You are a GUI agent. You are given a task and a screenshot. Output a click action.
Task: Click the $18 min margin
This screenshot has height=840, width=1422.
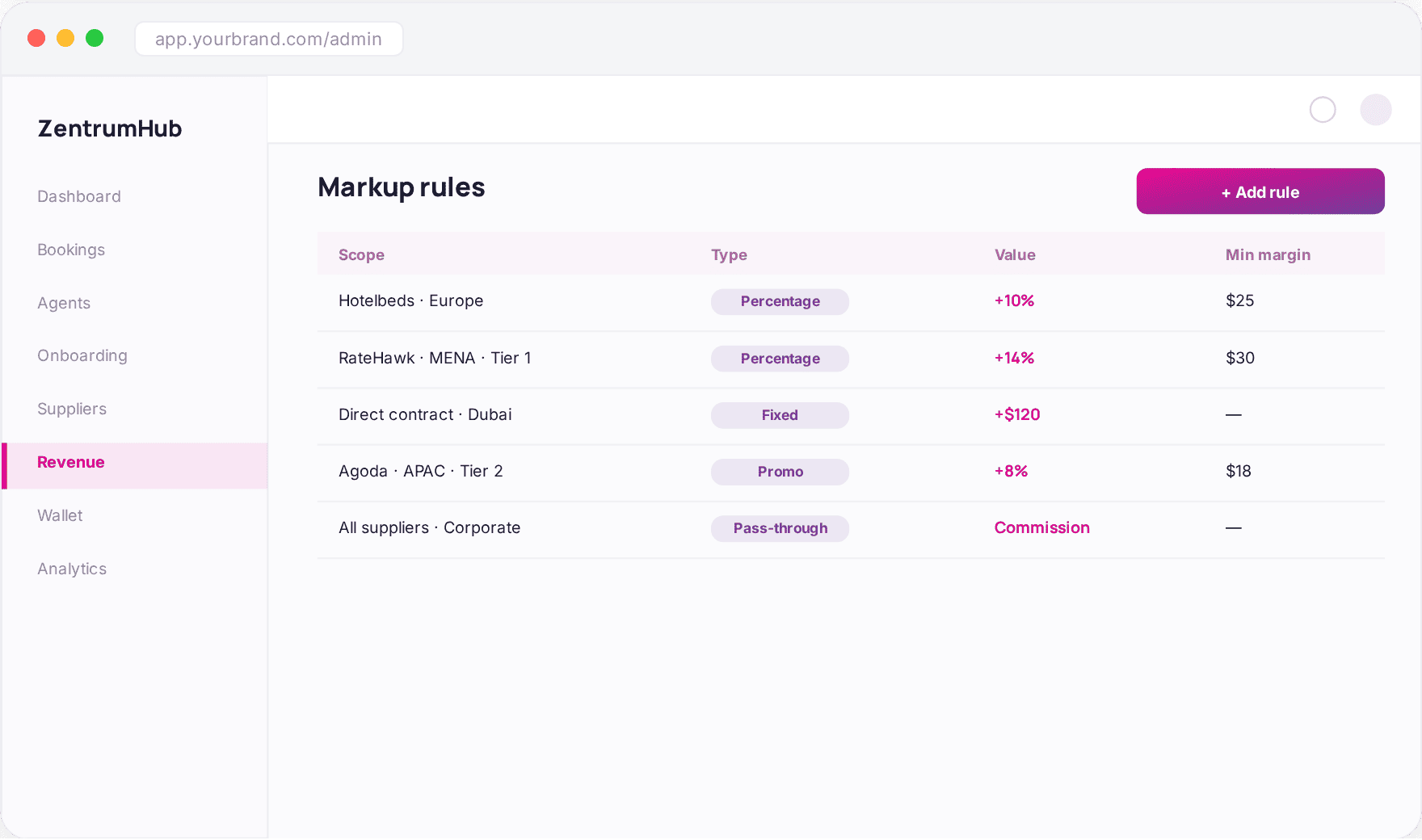(1239, 471)
